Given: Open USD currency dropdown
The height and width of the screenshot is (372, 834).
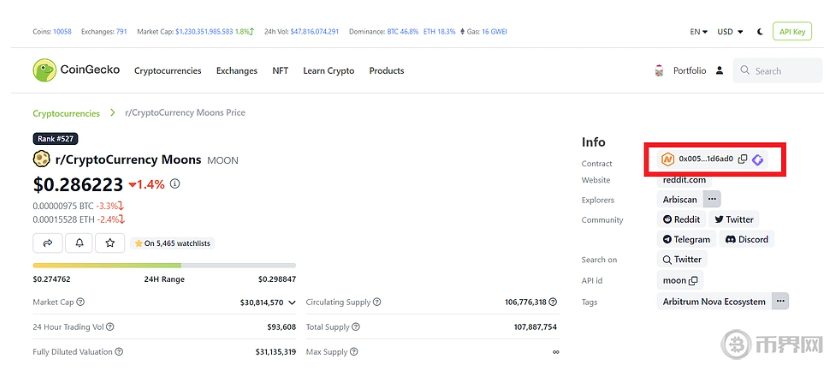Looking at the screenshot, I should pyautogui.click(x=730, y=32).
